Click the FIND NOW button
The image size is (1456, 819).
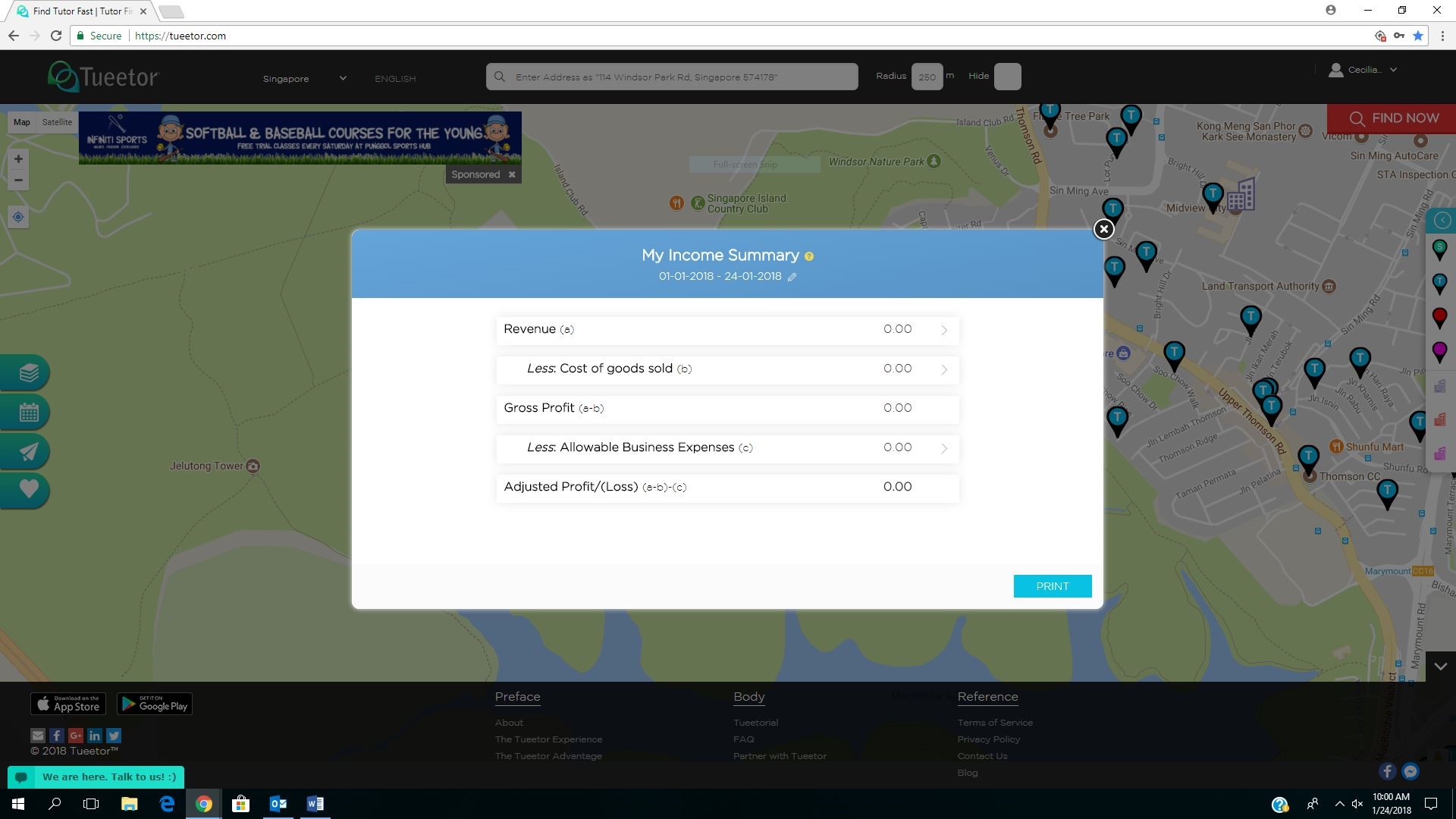pos(1393,118)
